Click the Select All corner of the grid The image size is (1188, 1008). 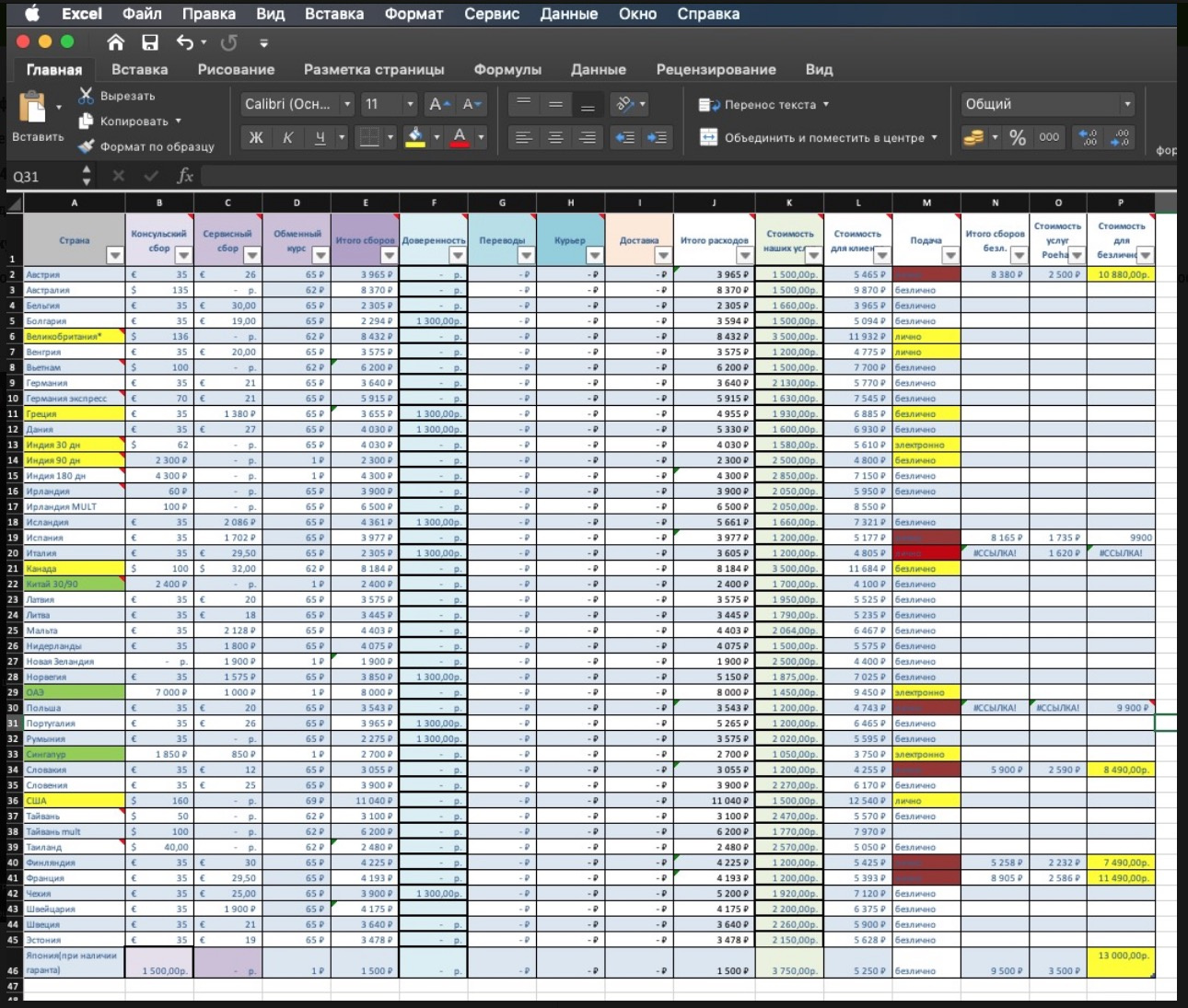pos(15,203)
